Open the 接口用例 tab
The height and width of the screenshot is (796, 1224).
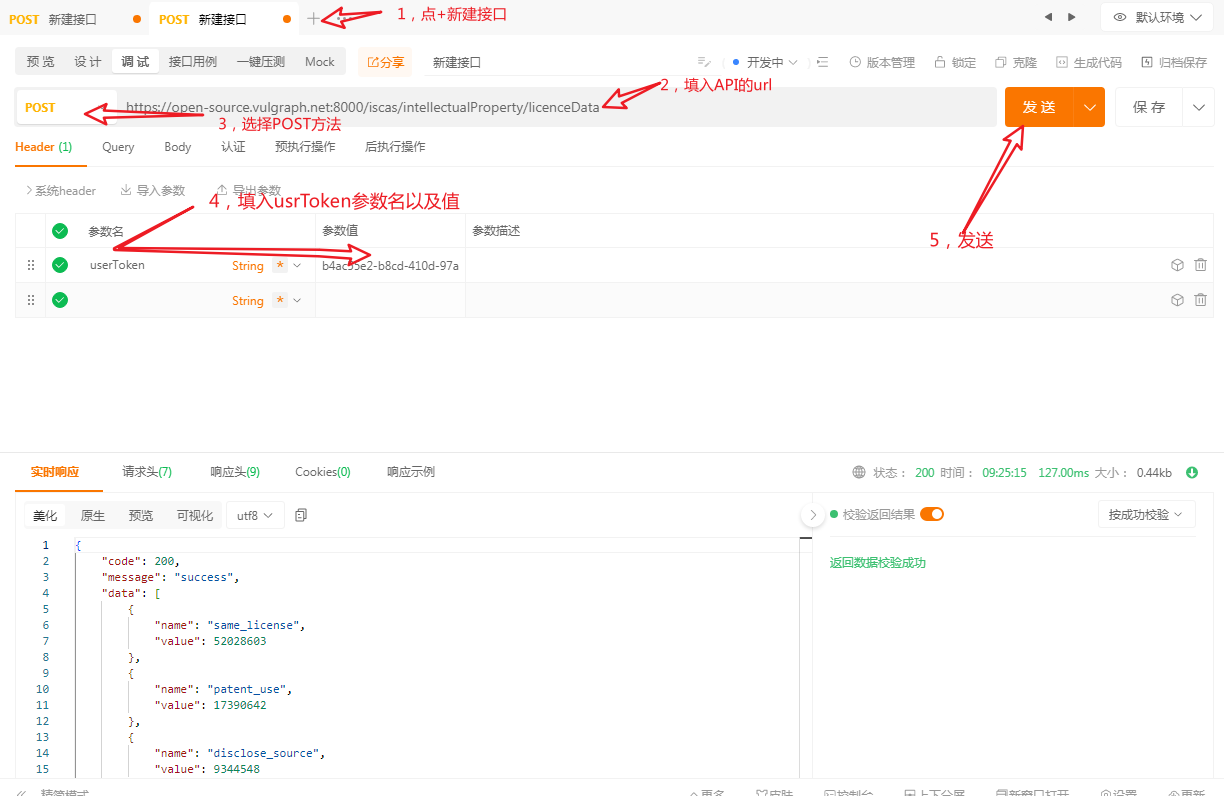click(x=193, y=62)
